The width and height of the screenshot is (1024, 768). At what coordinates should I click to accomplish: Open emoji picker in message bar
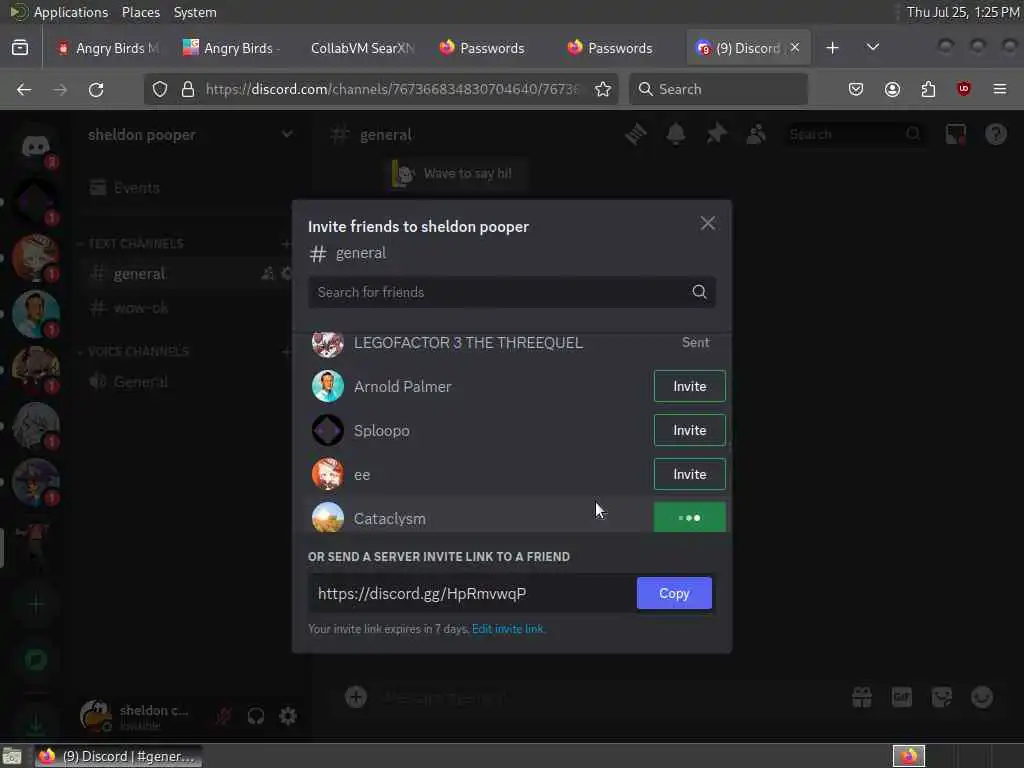pos(982,697)
